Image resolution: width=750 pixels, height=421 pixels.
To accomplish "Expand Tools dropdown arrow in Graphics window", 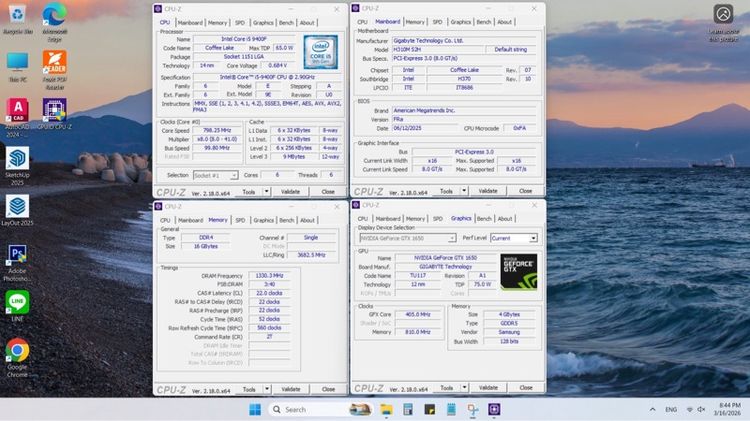I will (x=464, y=388).
